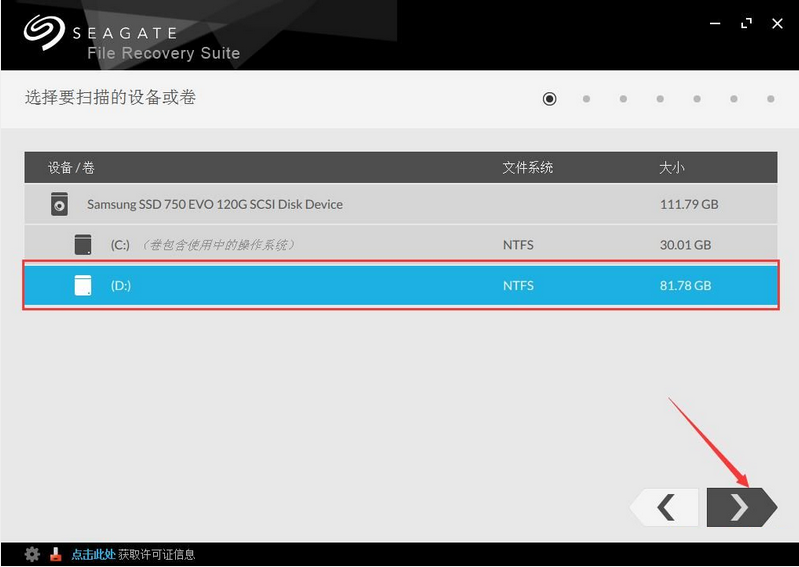Click NTFS cell in the C: row
Screen dimensions: 799x567
tap(518, 245)
